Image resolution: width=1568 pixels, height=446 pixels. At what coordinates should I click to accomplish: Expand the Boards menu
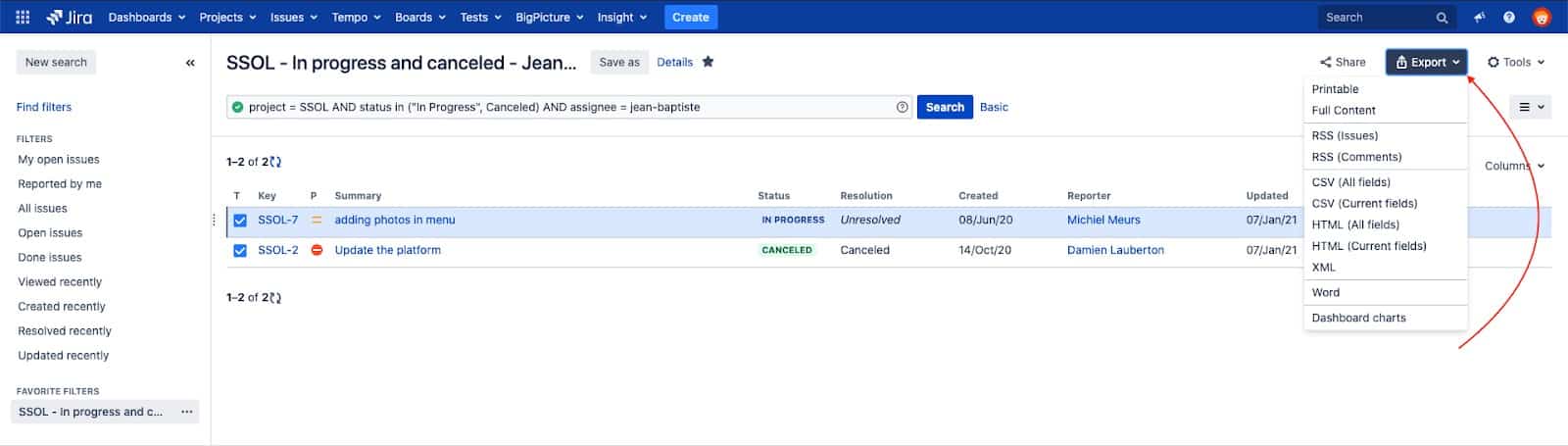pos(421,18)
